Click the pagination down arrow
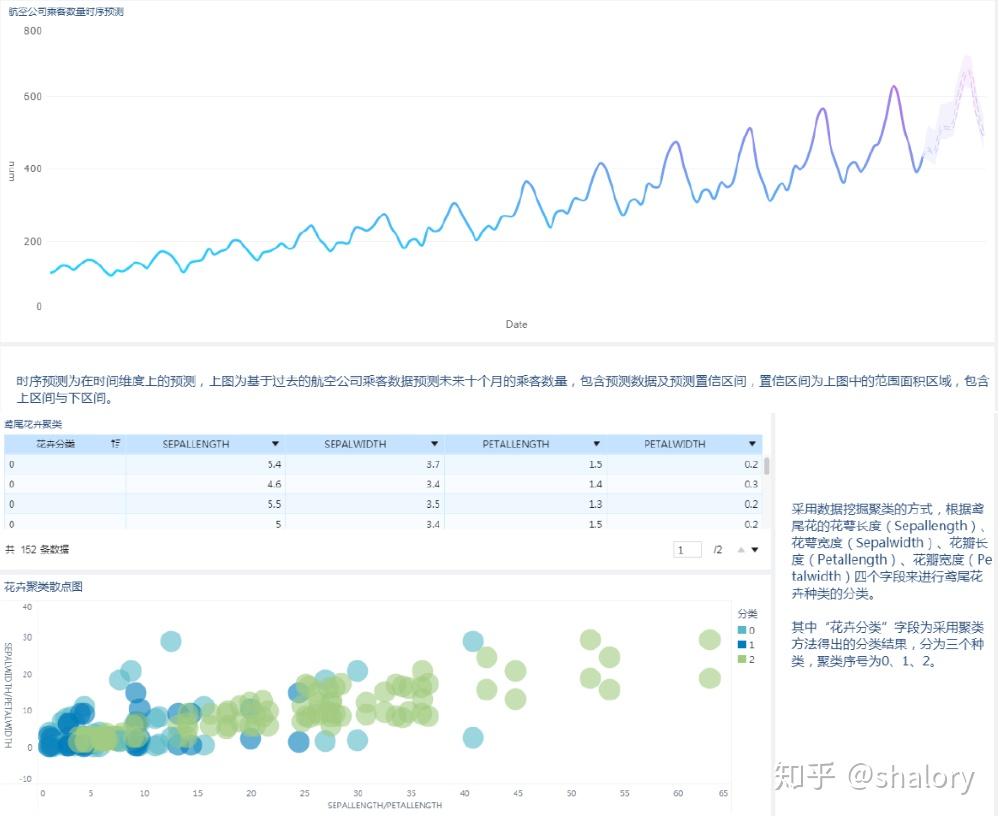 click(x=754, y=548)
